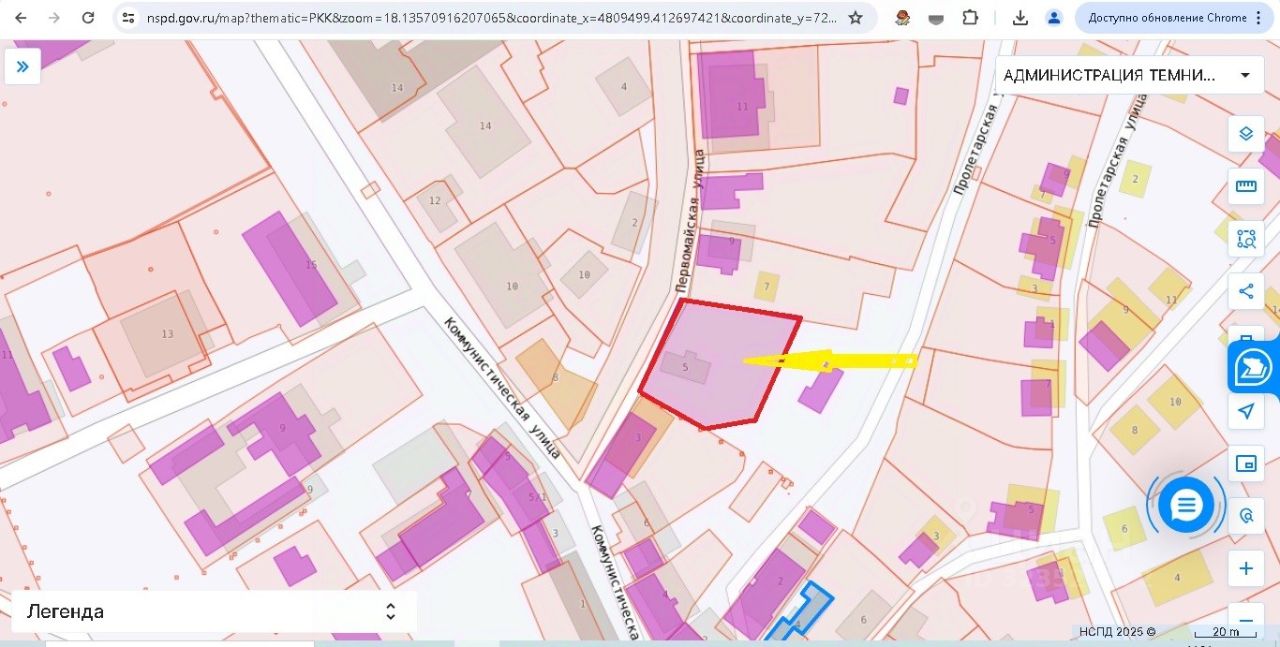This screenshot has height=647, width=1280.
Task: Activate the object identification target tool
Action: tap(1246, 516)
